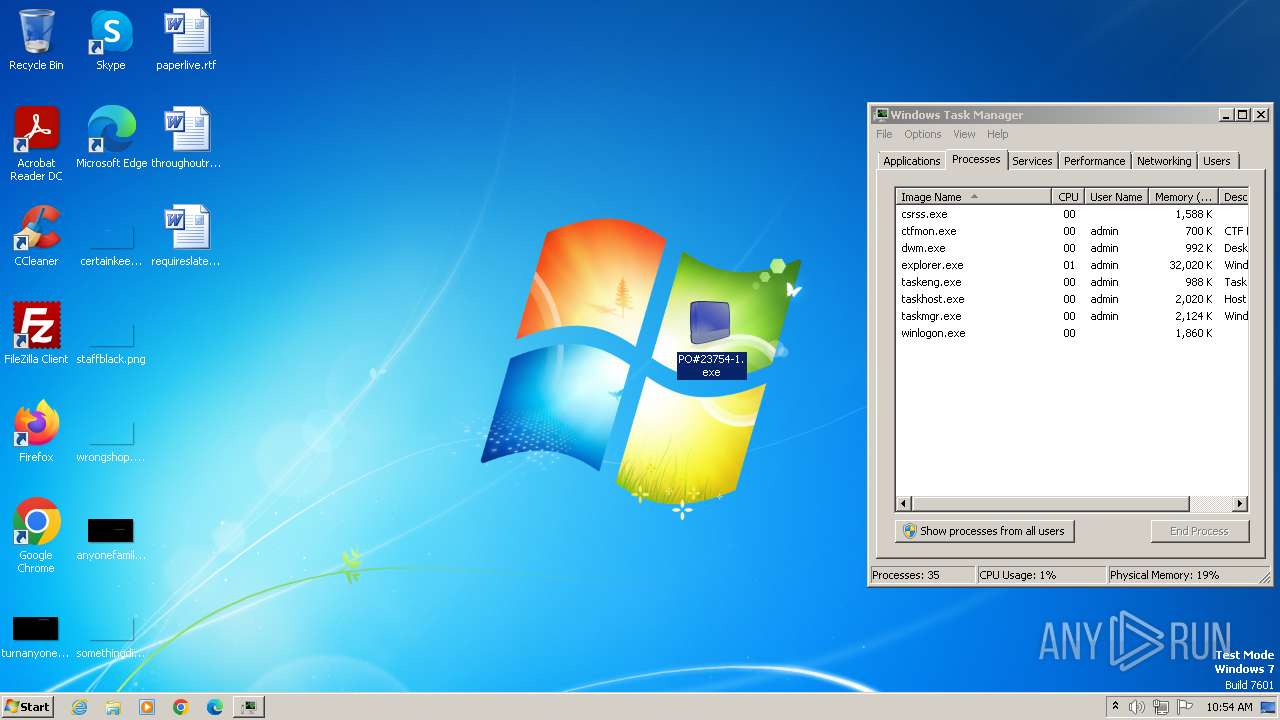Image resolution: width=1280 pixels, height=720 pixels.
Task: Open the FileZilla Client shortcut
Action: coord(36,334)
